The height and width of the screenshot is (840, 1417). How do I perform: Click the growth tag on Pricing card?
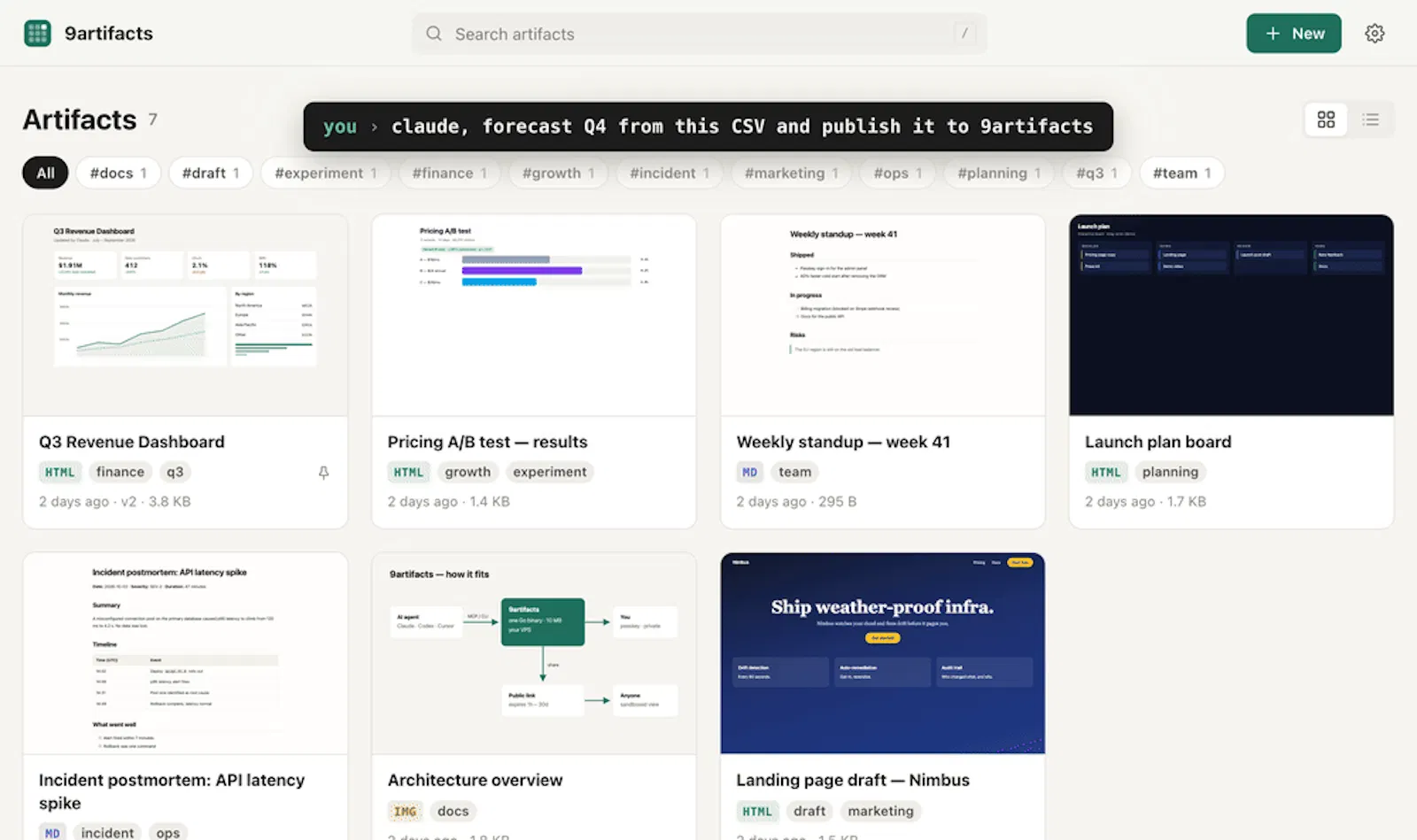pos(468,472)
